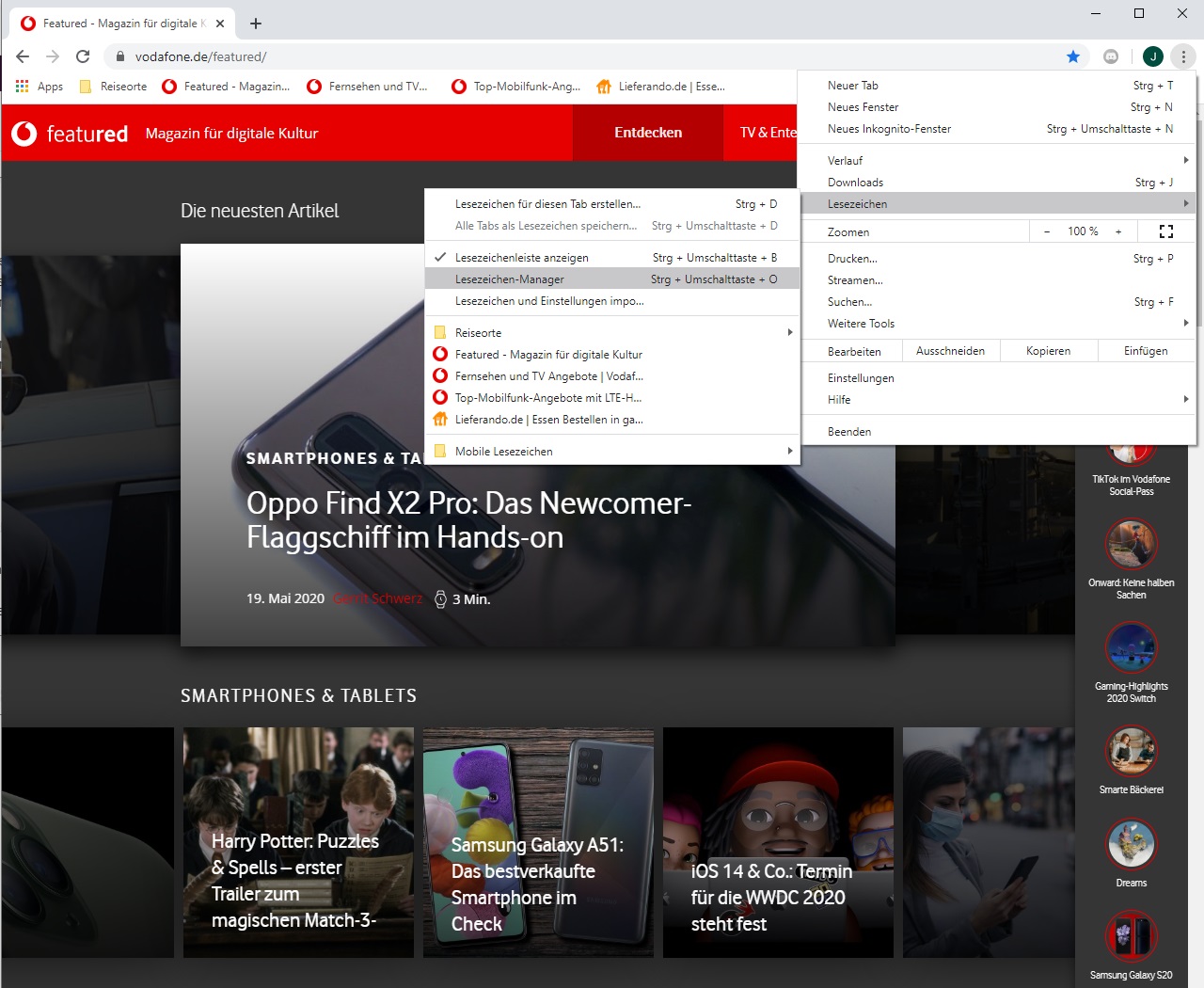The image size is (1204, 988).
Task: Open Lieferando.de bookmark in bookmarks bar
Action: point(660,87)
